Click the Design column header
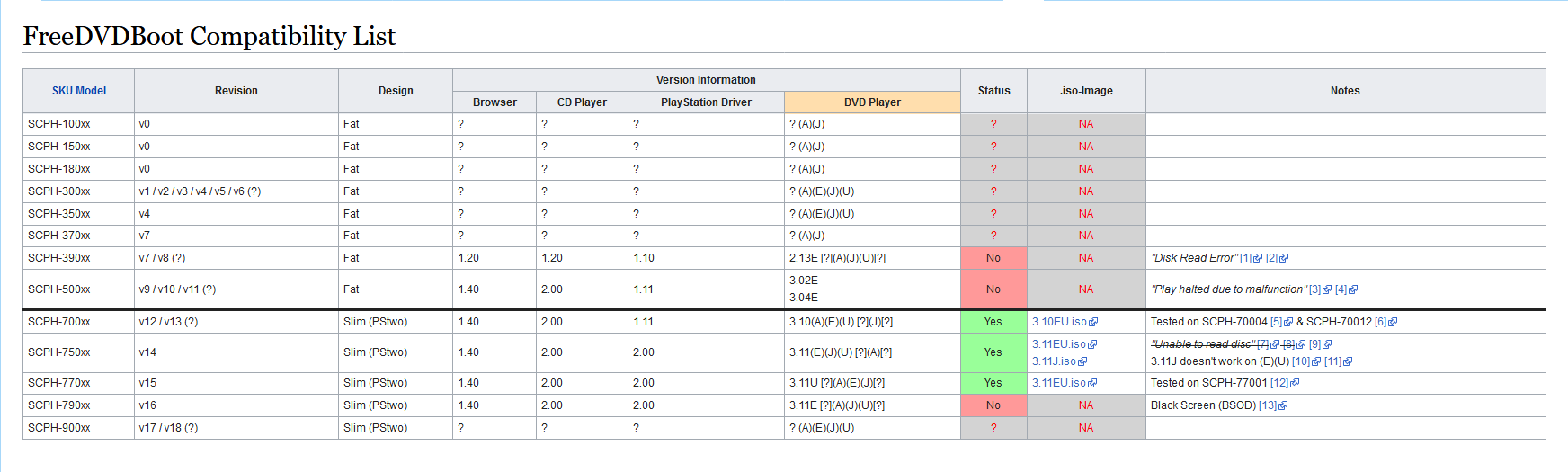The image size is (1568, 472). pos(396,91)
